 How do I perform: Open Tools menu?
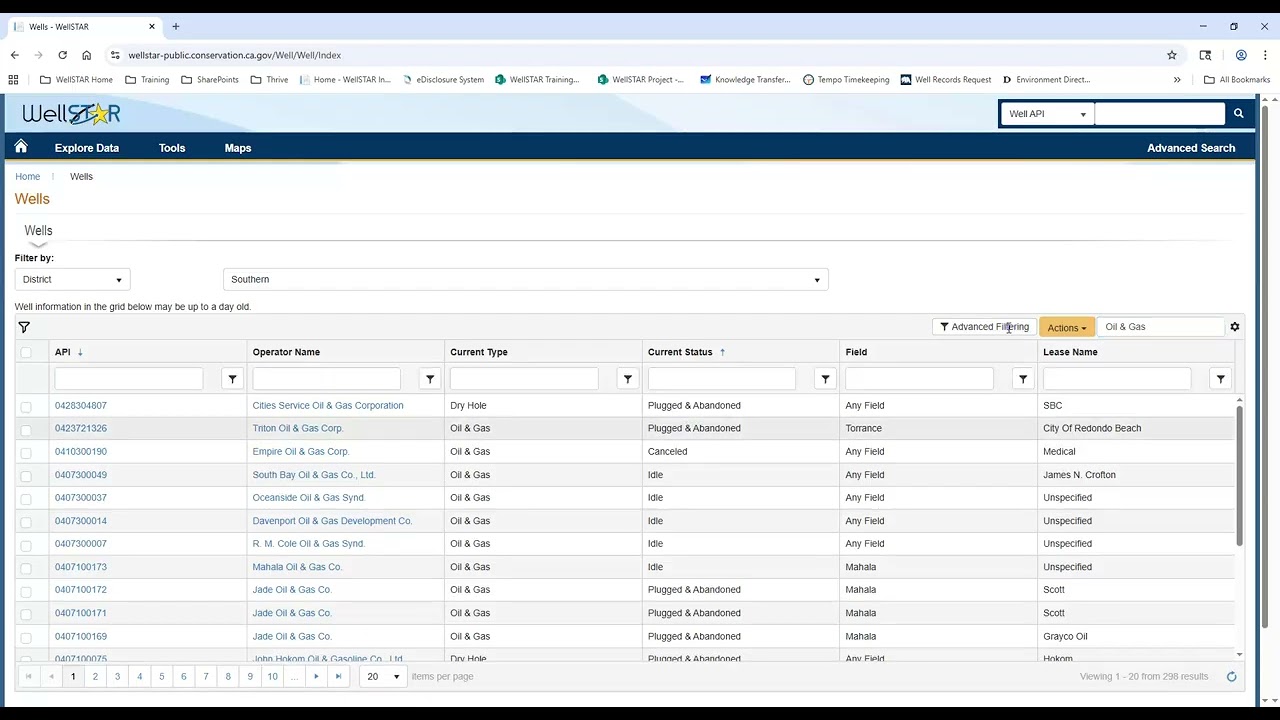coord(172,148)
